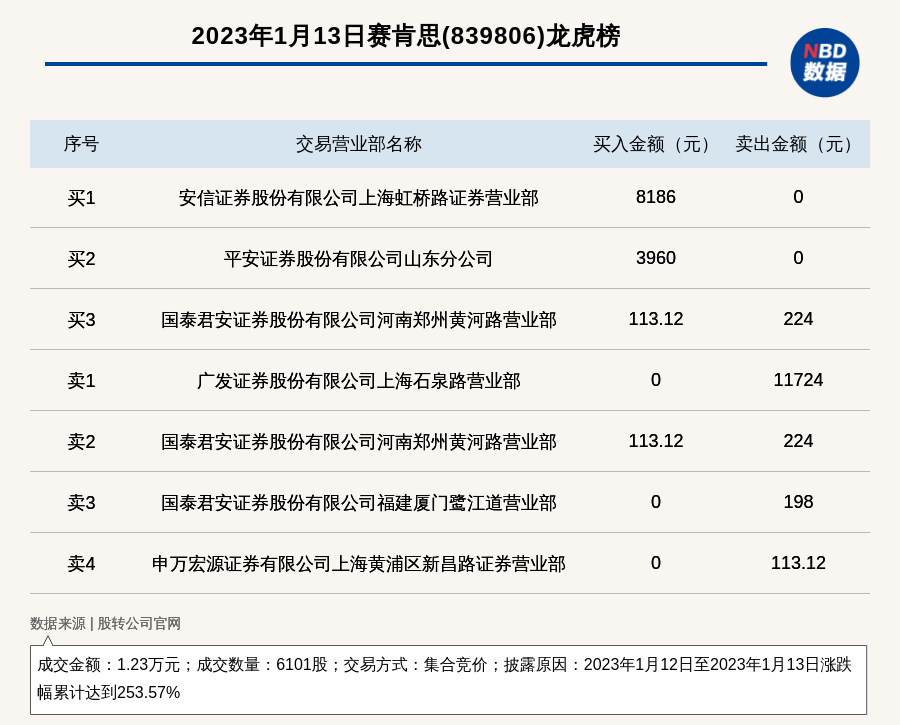Select the 卖1 row label
The width and height of the screenshot is (900, 725).
click(81, 381)
